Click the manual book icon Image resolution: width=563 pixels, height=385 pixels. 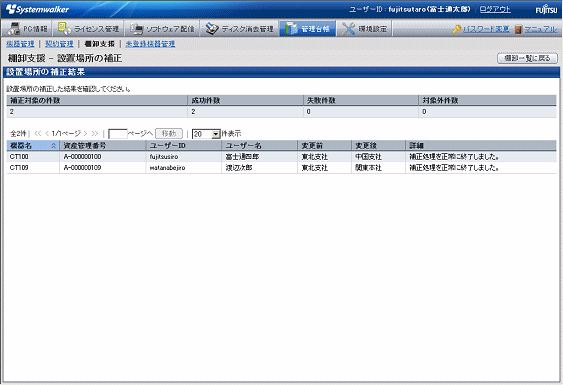(518, 29)
